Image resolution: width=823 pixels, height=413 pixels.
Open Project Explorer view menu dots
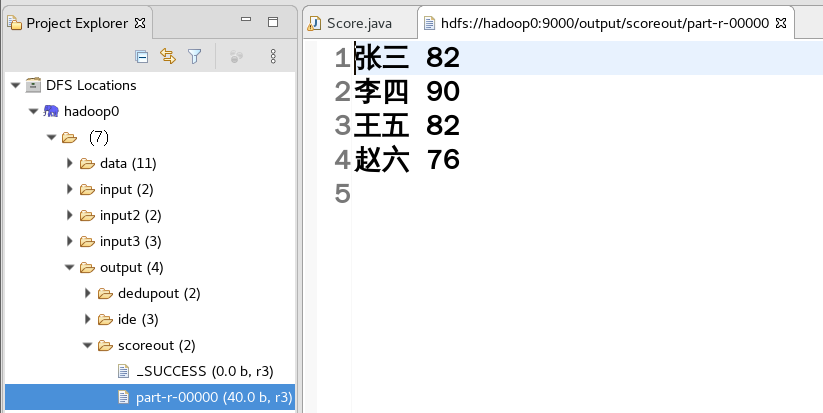tap(273, 57)
